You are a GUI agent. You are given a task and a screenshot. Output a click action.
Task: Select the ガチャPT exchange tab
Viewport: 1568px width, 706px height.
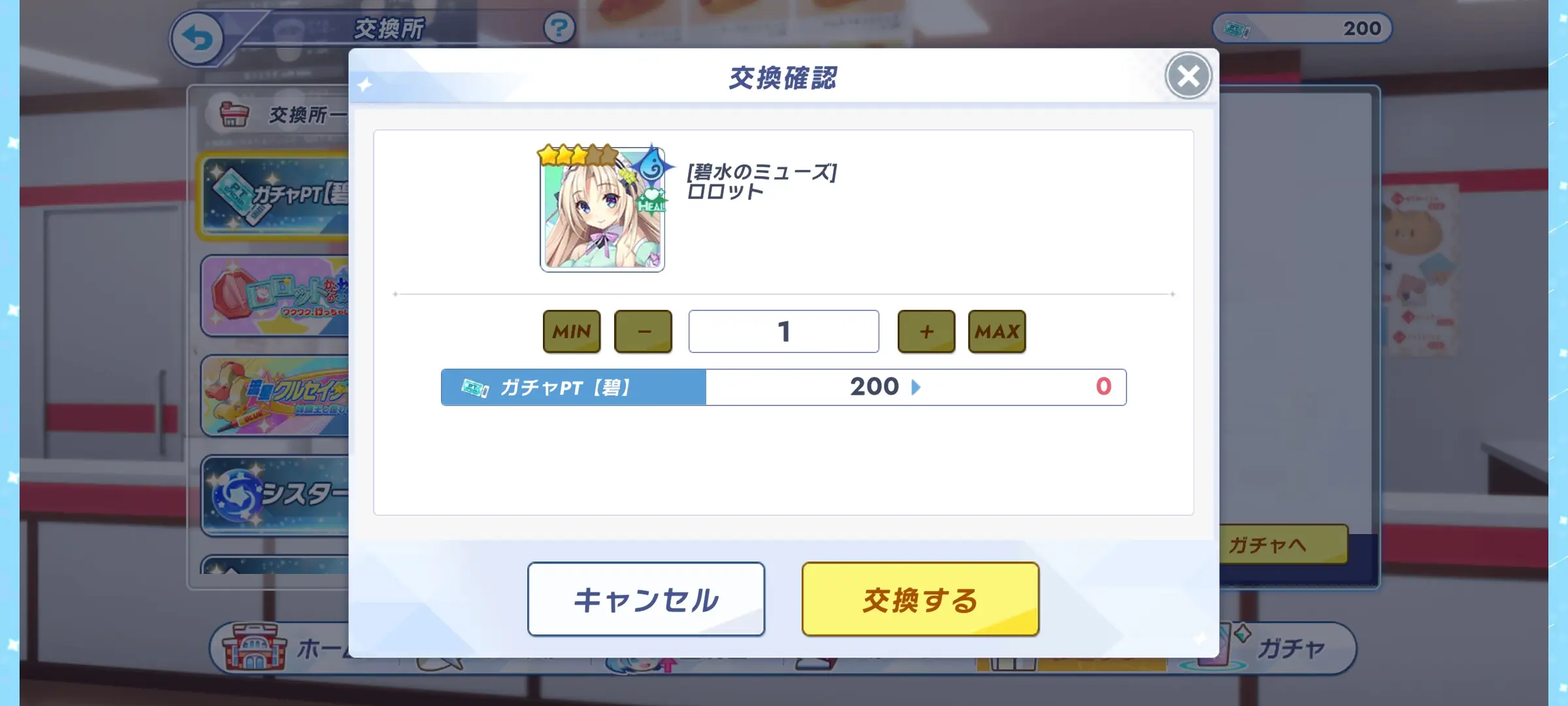pyautogui.click(x=274, y=196)
